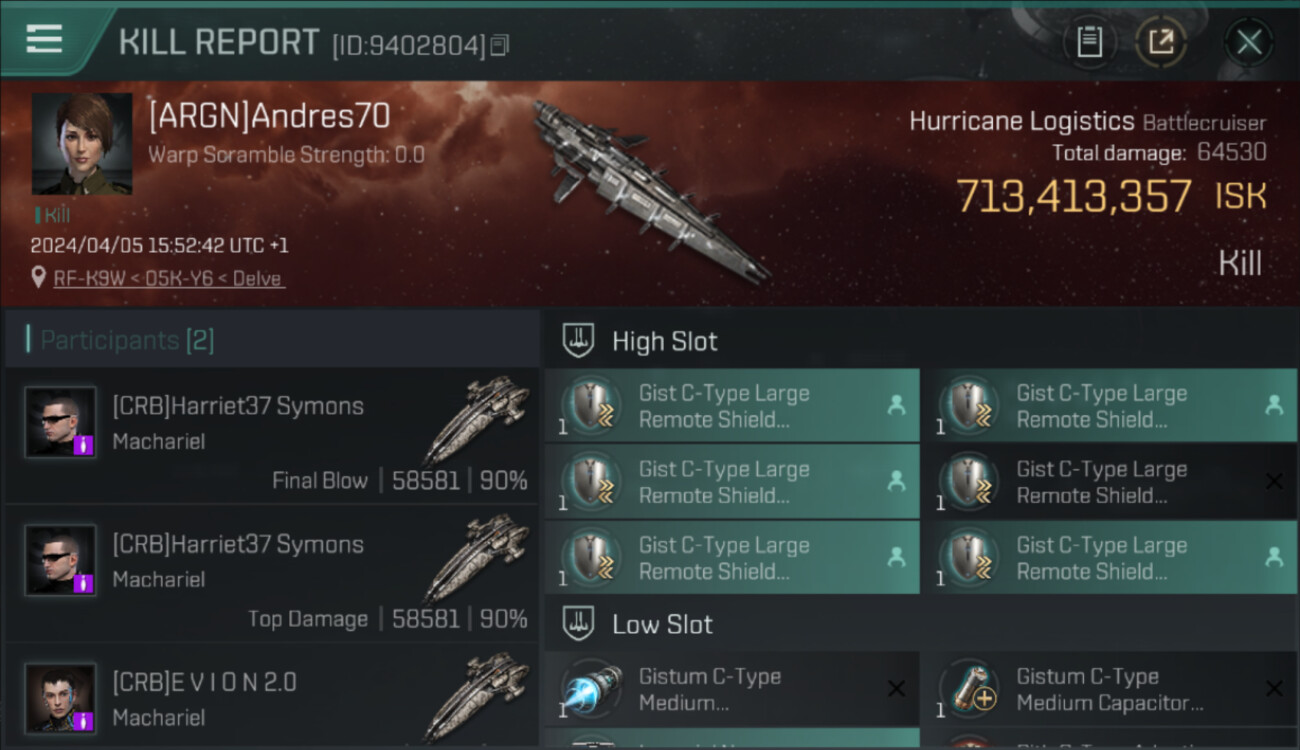Viewport: 1300px width, 750px height.
Task: Click the share/export icon in header
Action: [1161, 42]
